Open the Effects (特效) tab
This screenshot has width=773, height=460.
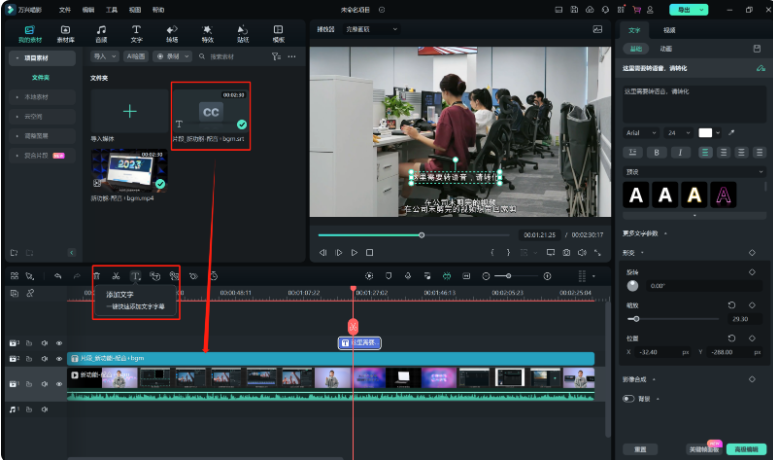point(207,34)
